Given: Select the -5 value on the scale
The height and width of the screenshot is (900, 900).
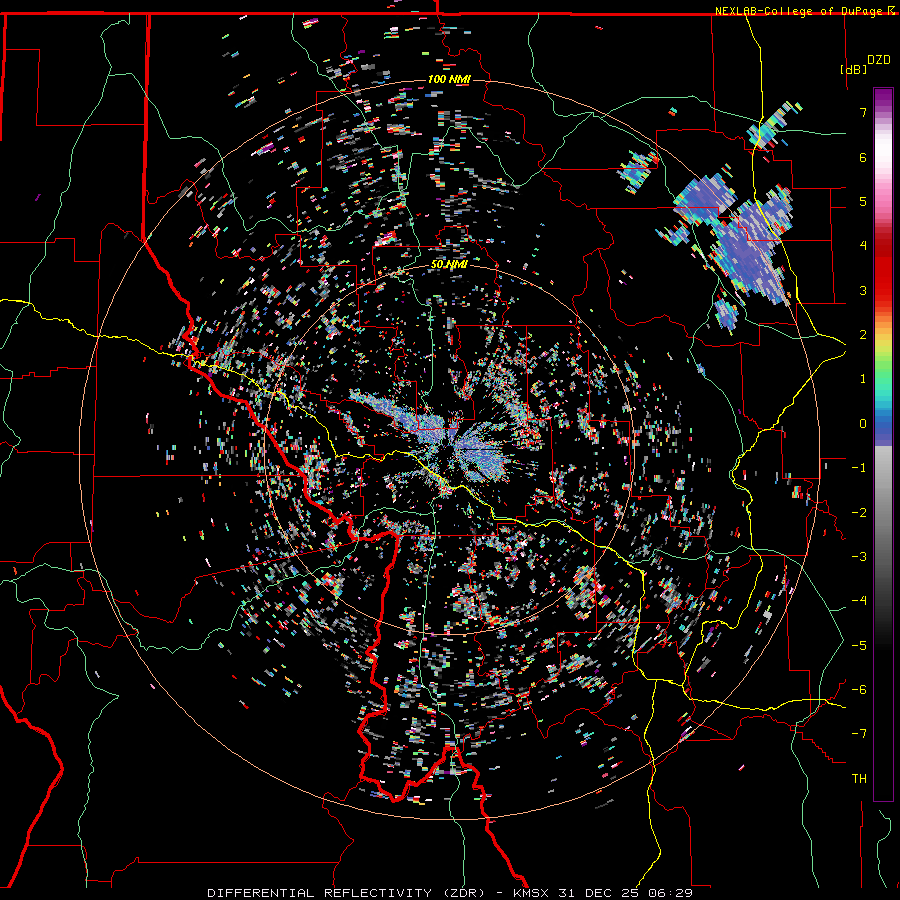Looking at the screenshot, I should coord(859,646).
